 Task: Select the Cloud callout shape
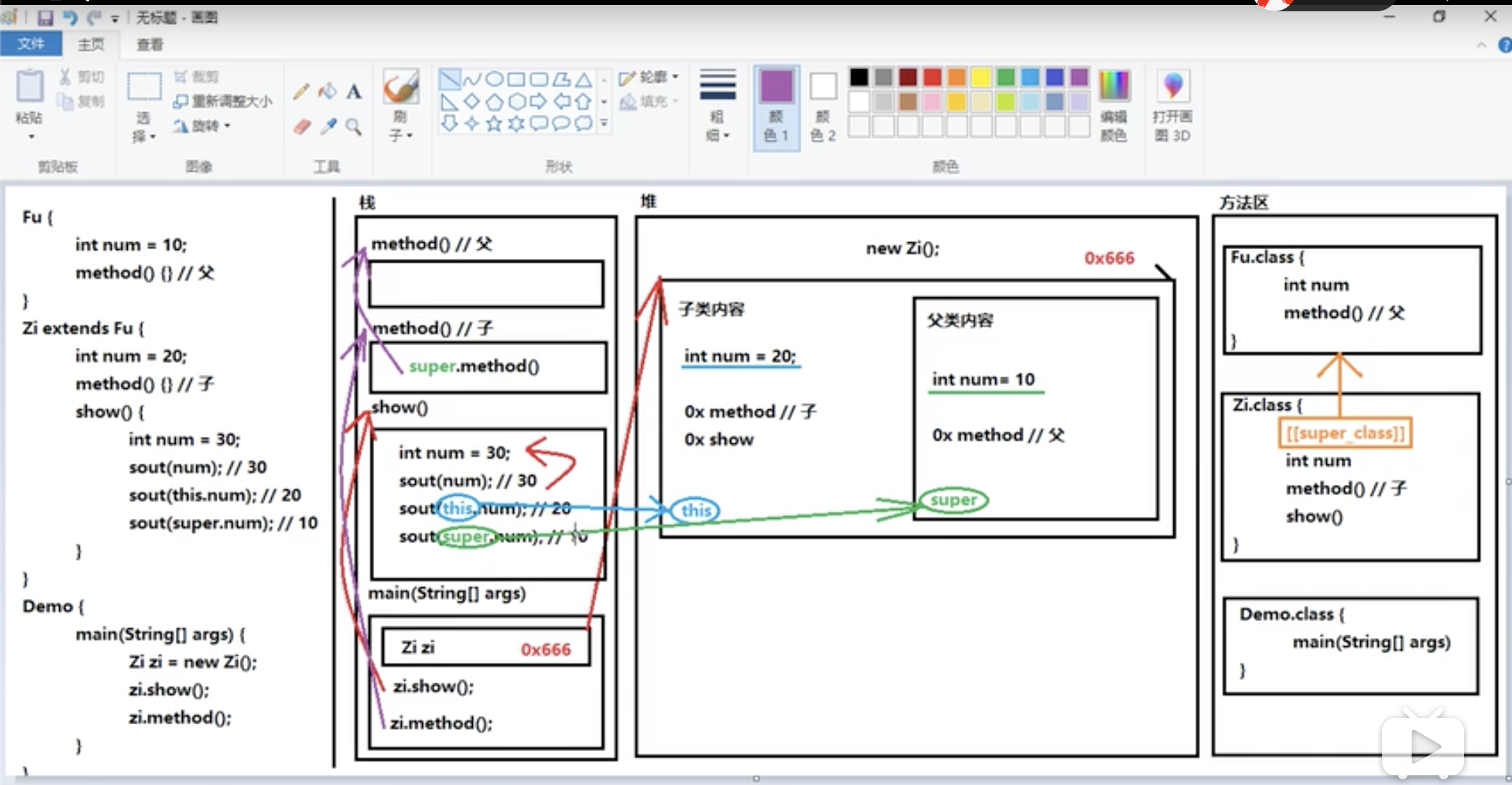click(x=584, y=124)
